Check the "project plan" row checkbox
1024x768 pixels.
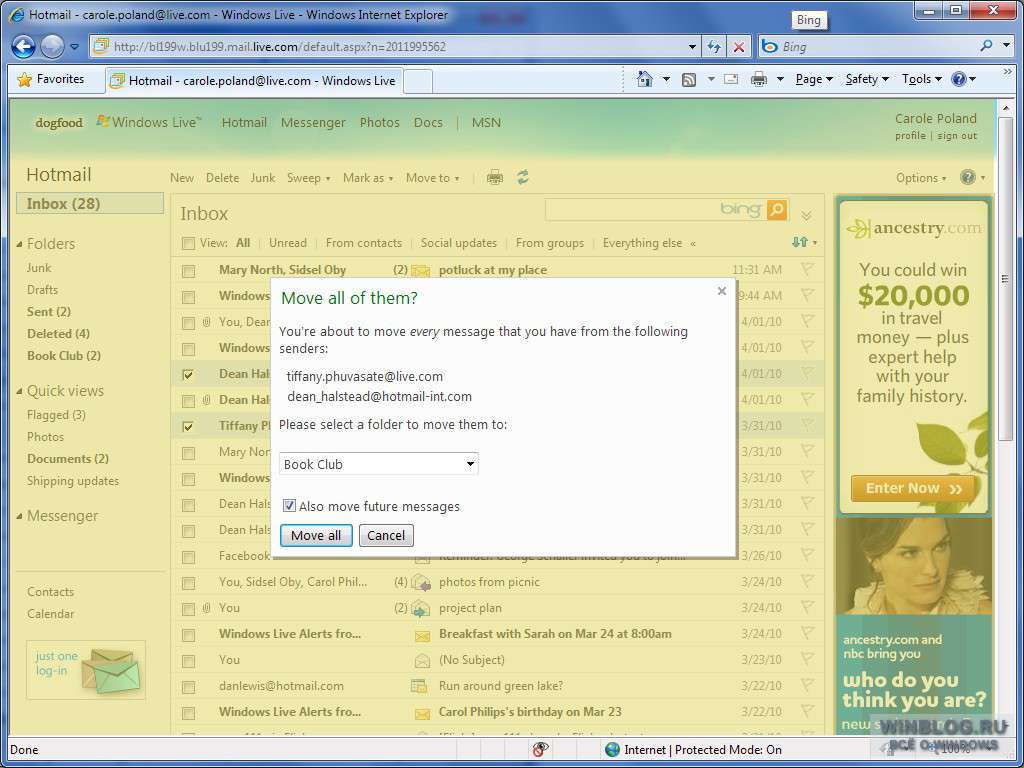[189, 609]
